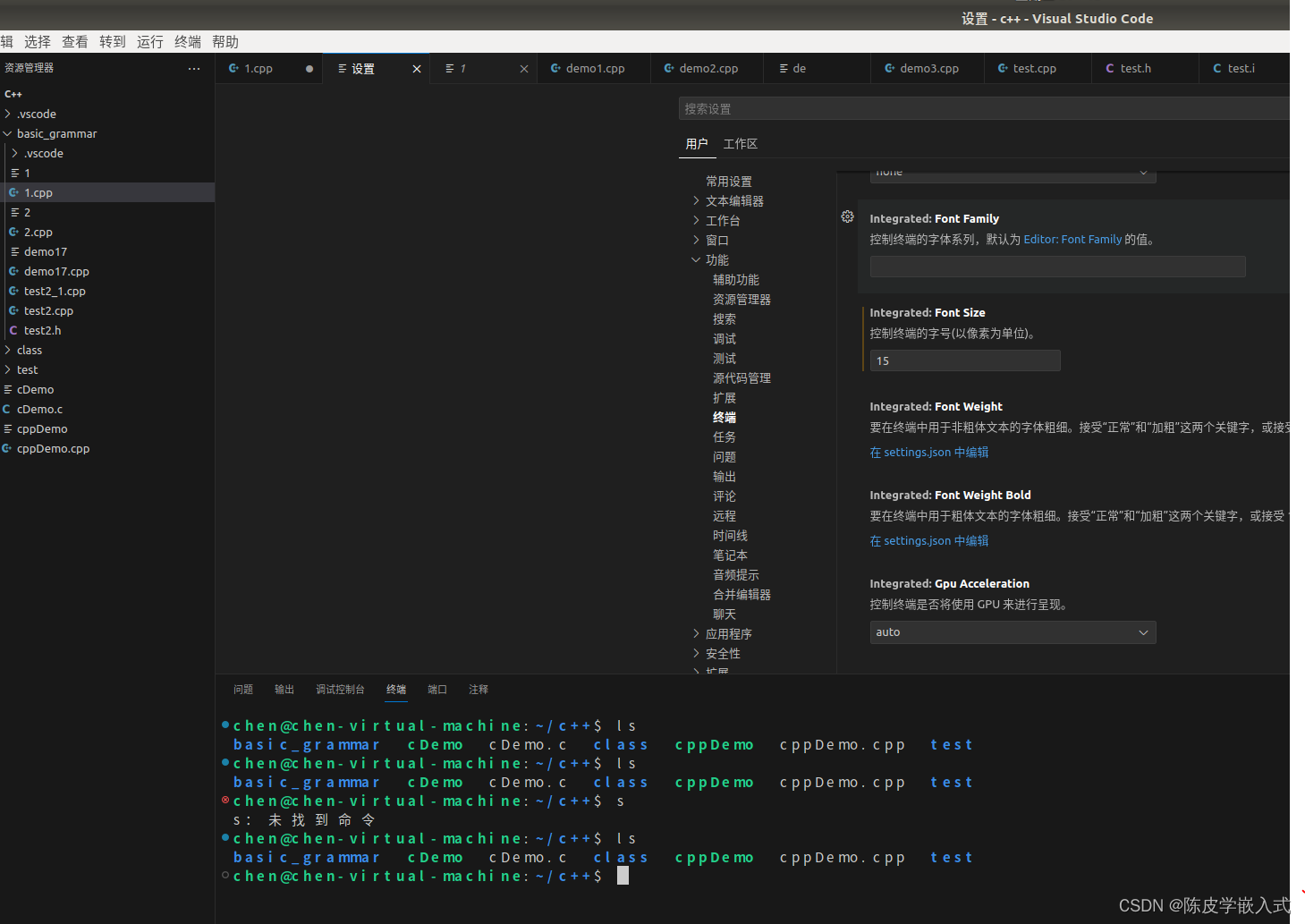
Task: Select 合并编辑器 in settings tree
Action: [741, 595]
